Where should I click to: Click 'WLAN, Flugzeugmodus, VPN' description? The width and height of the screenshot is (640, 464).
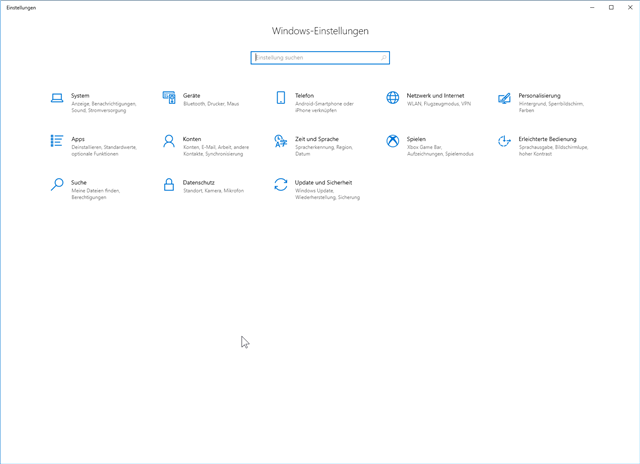point(439,104)
